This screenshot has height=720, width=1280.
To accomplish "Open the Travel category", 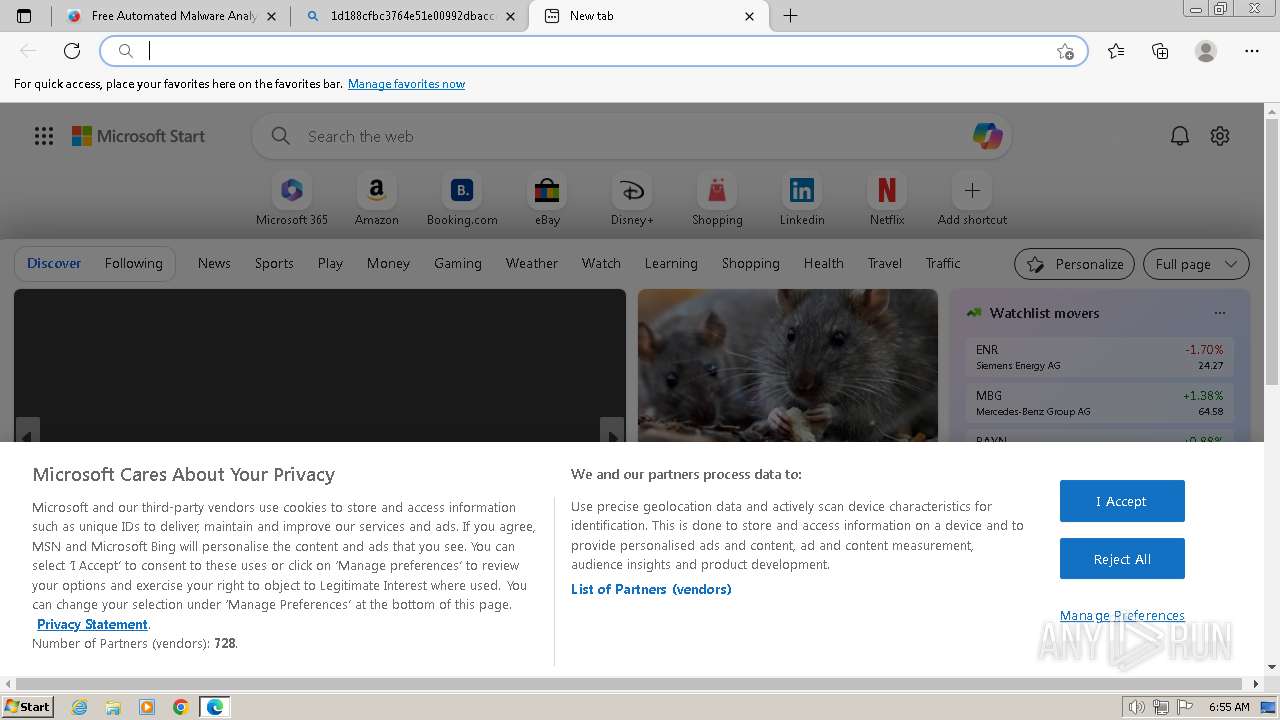I will pyautogui.click(x=885, y=263).
